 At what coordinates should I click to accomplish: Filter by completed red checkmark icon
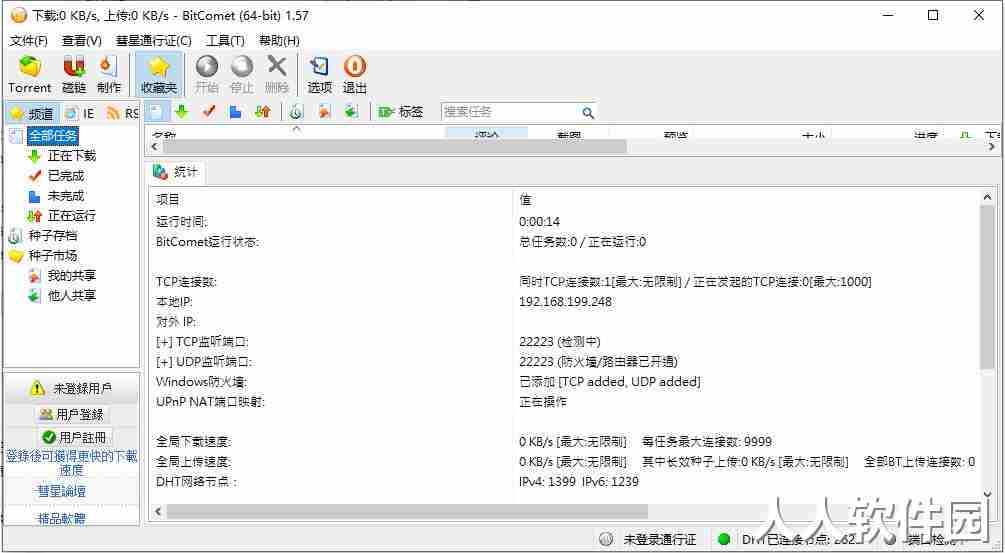tap(208, 112)
